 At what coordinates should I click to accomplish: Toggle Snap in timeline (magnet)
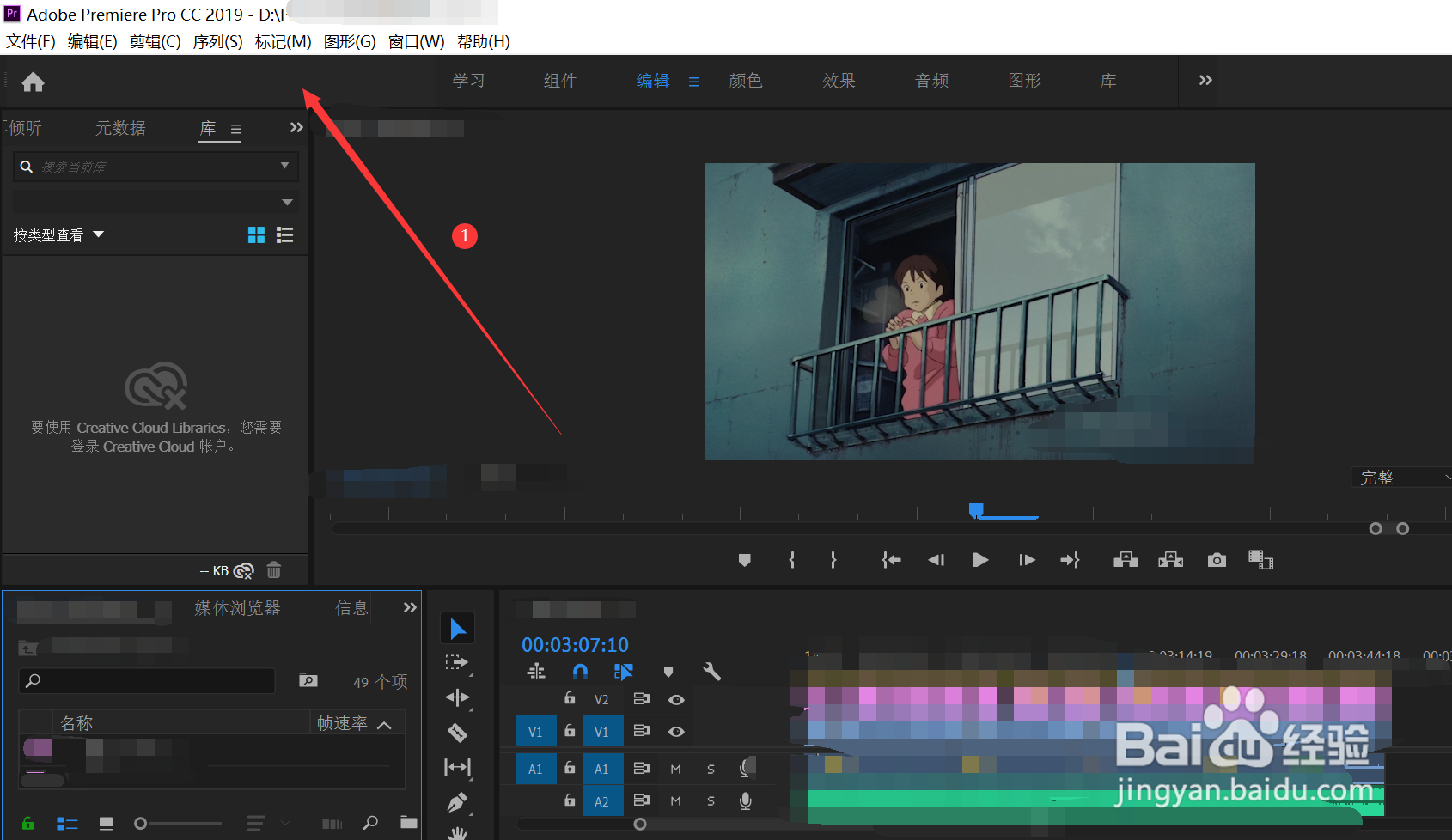pos(580,672)
